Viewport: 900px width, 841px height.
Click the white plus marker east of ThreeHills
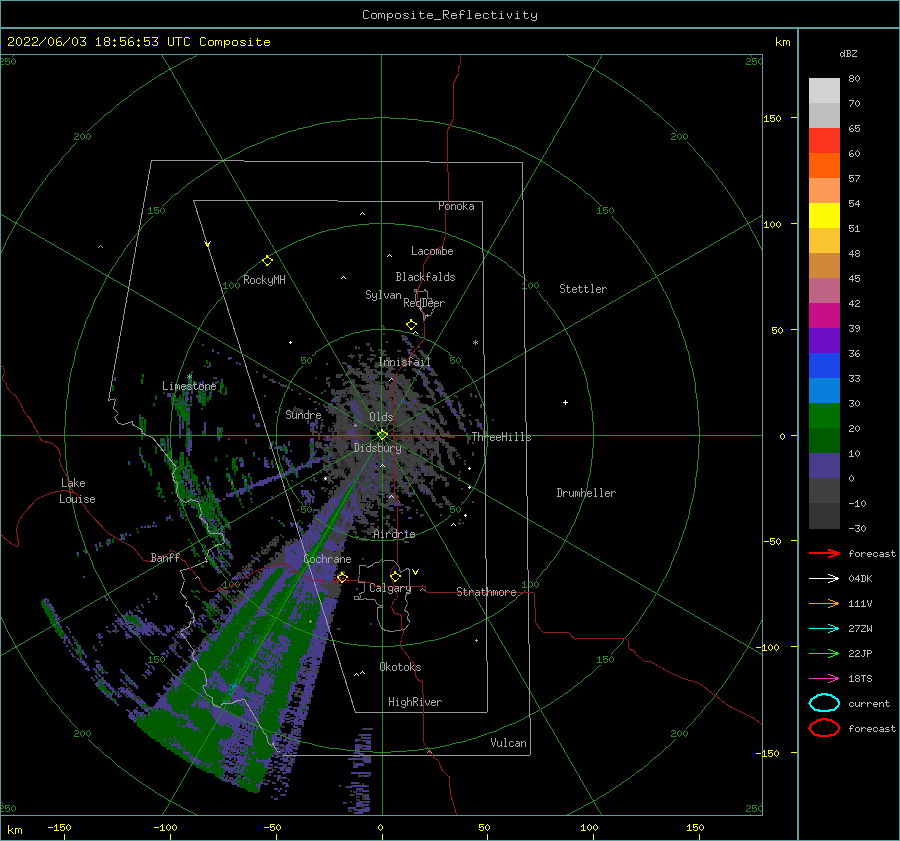point(565,402)
